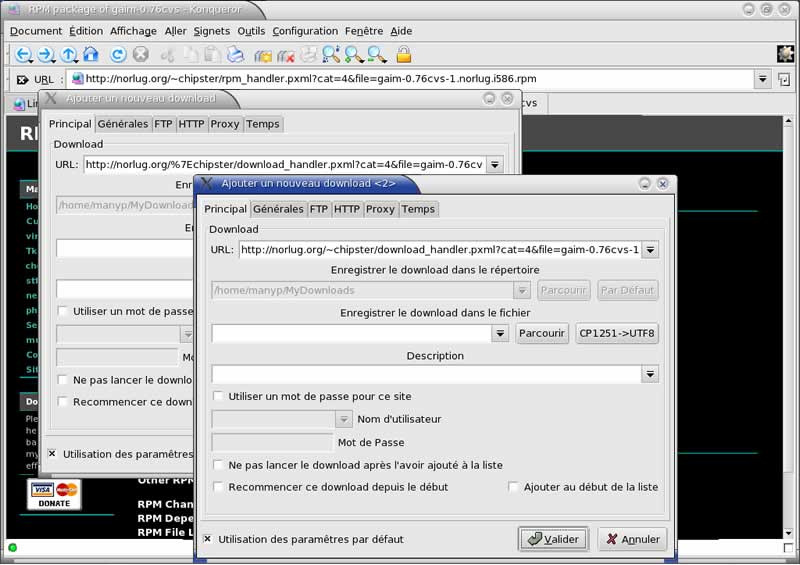The height and width of the screenshot is (565, 800).
Task: Open the Home page via the house icon
Action: pyautogui.click(x=91, y=54)
